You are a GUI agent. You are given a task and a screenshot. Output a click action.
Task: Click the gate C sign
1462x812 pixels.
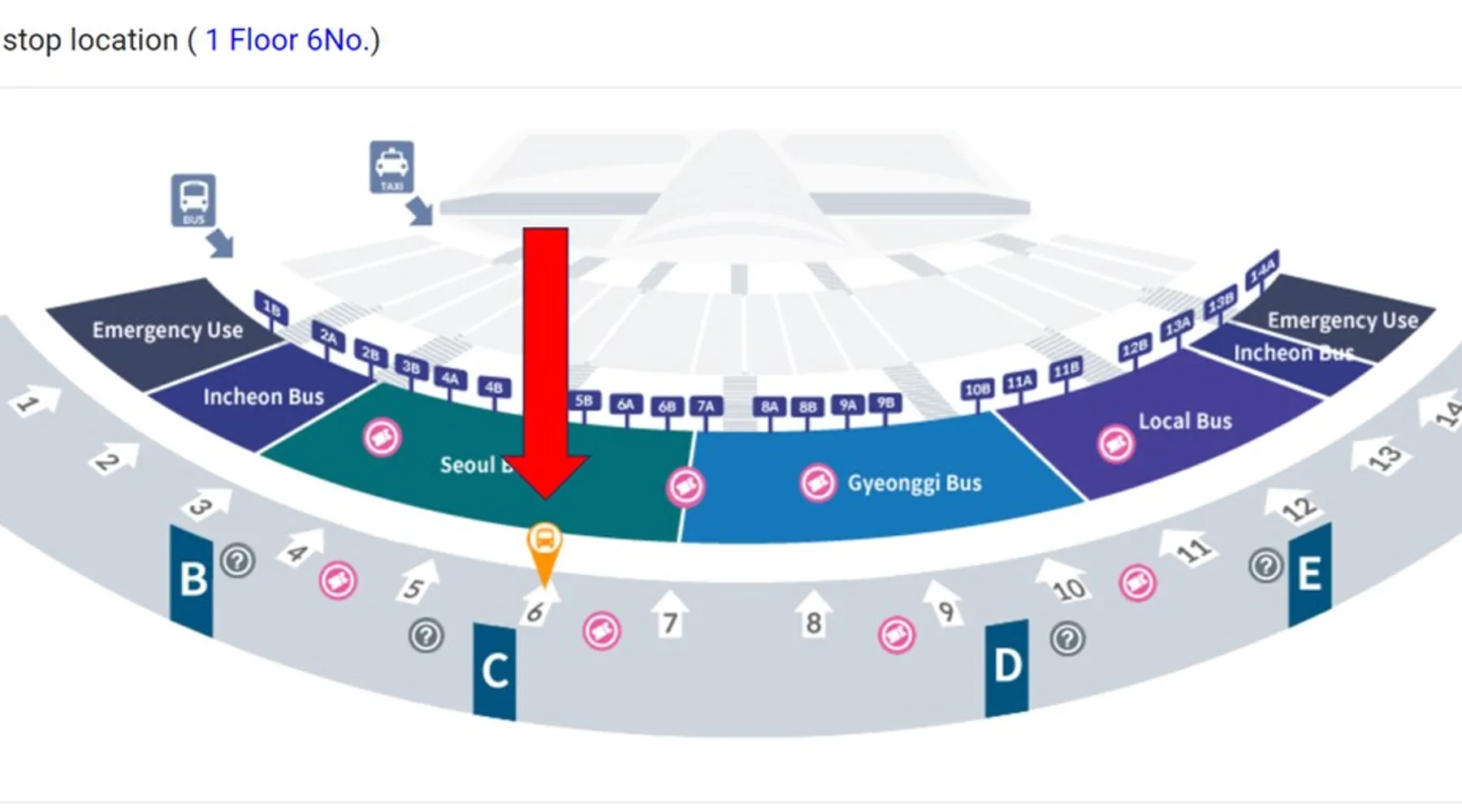495,672
